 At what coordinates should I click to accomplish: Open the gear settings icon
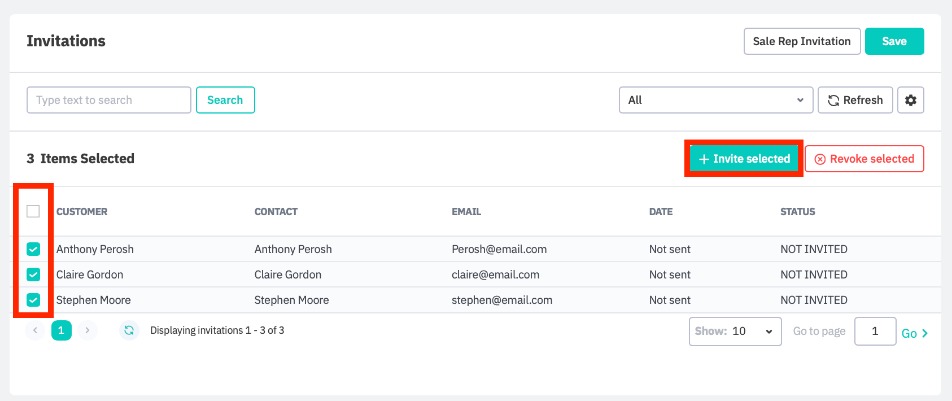coord(909,100)
